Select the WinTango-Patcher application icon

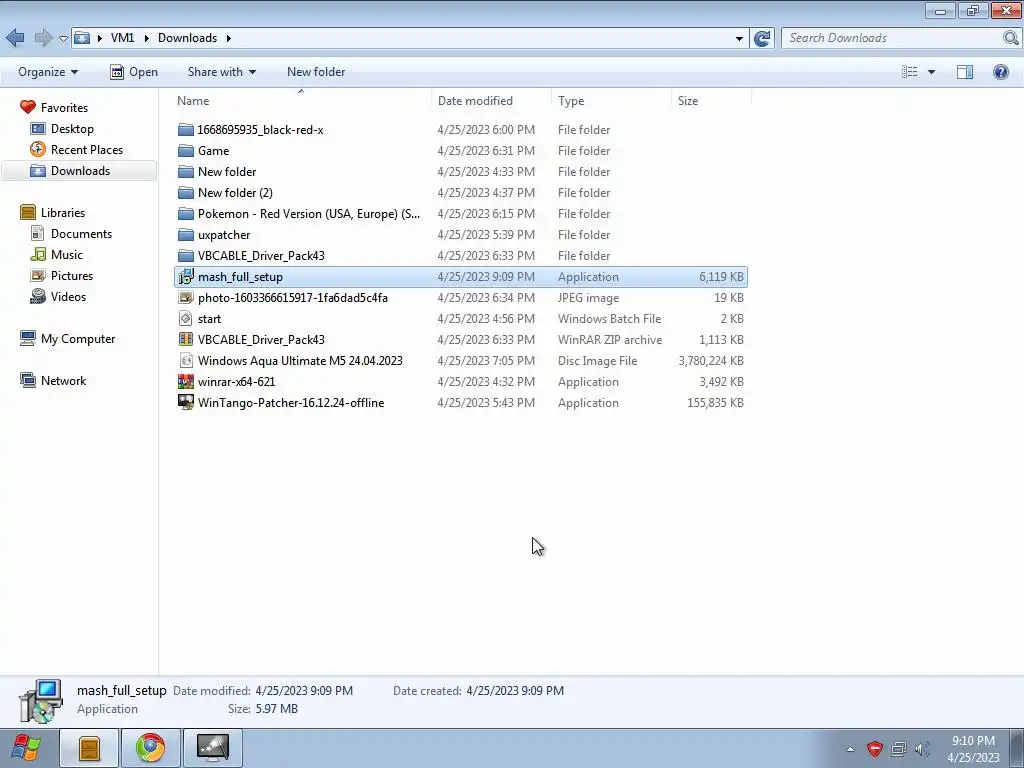click(186, 402)
